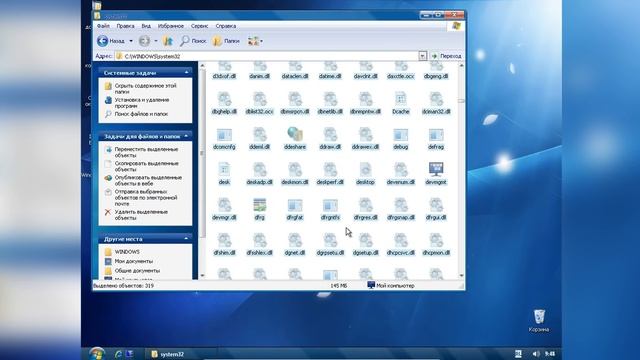Select the ddraw.dll file icon

click(x=330, y=134)
